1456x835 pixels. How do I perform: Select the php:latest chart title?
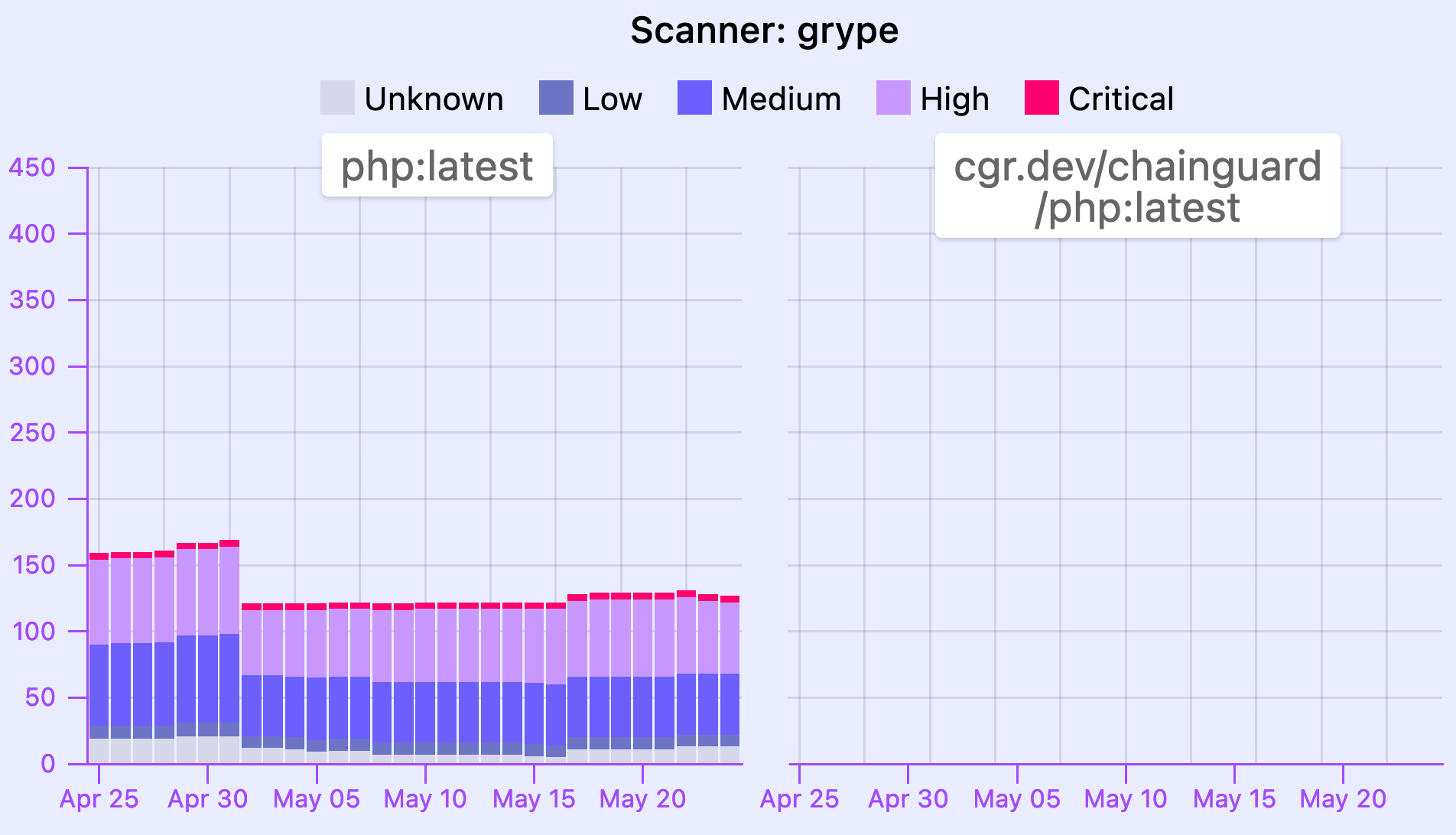[x=437, y=166]
